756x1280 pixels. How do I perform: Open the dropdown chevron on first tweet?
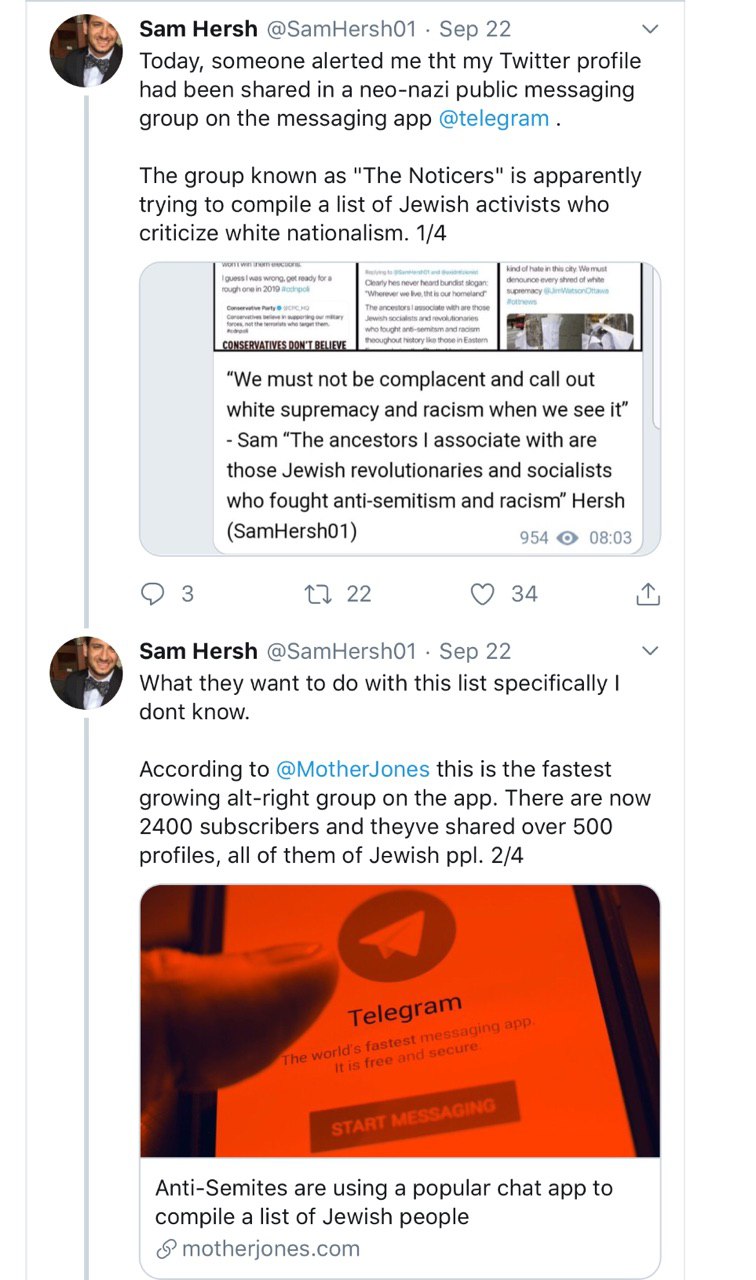(649, 29)
